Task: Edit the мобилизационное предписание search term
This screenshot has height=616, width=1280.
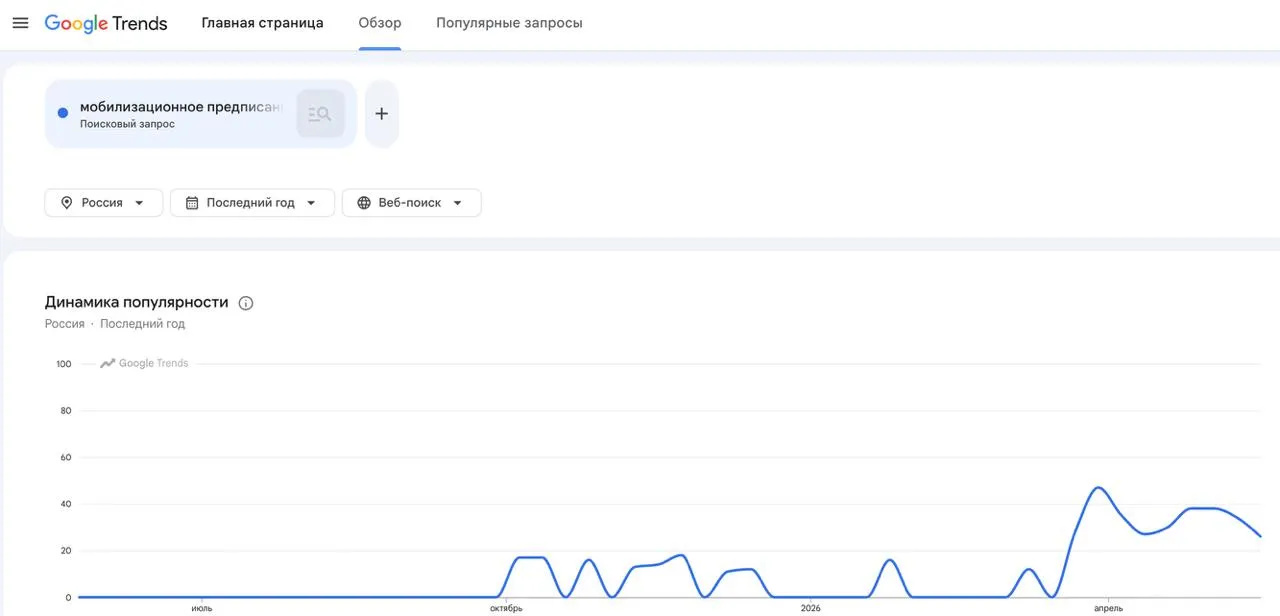Action: pyautogui.click(x=181, y=107)
